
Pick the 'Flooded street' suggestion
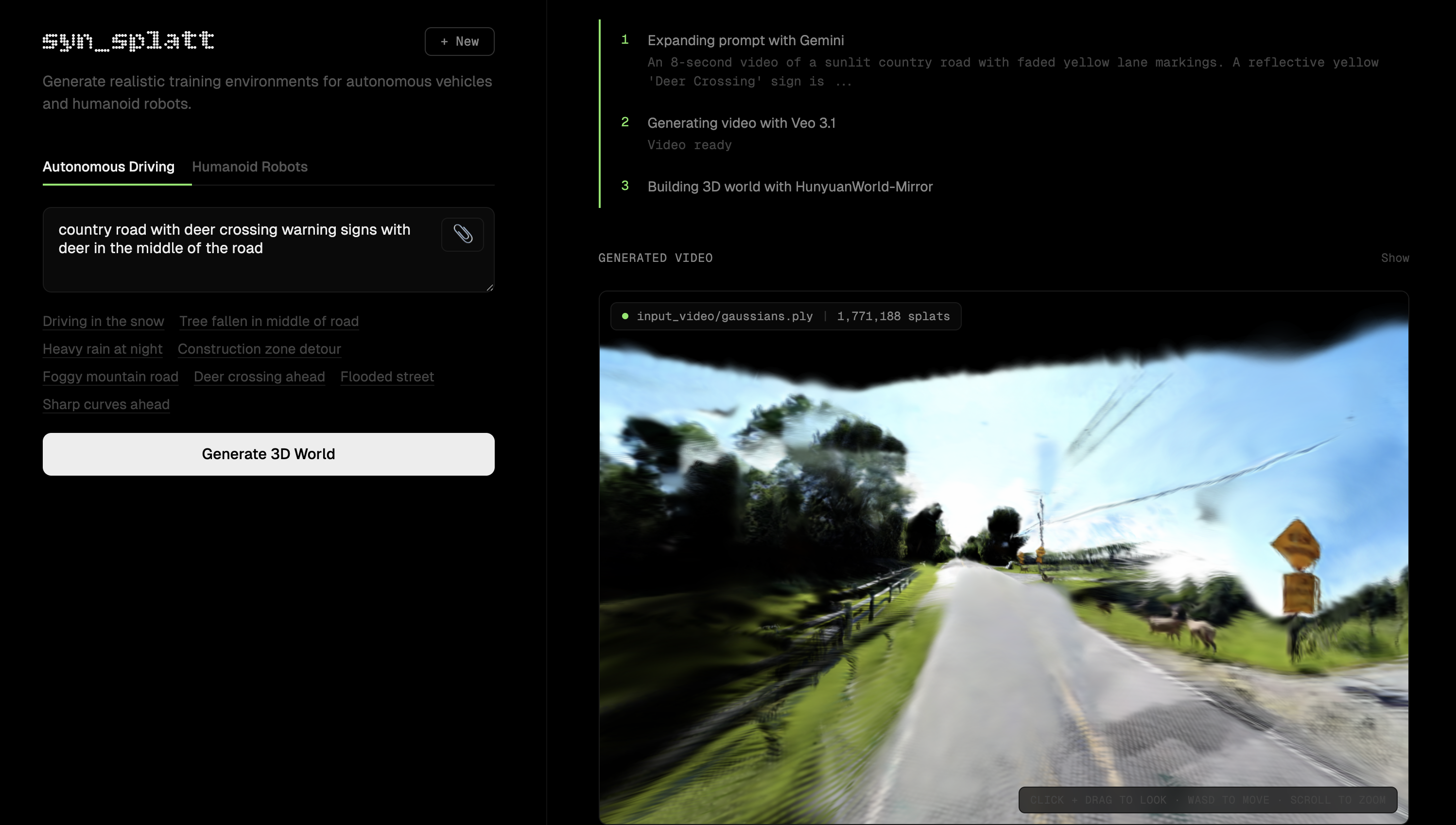[387, 377]
